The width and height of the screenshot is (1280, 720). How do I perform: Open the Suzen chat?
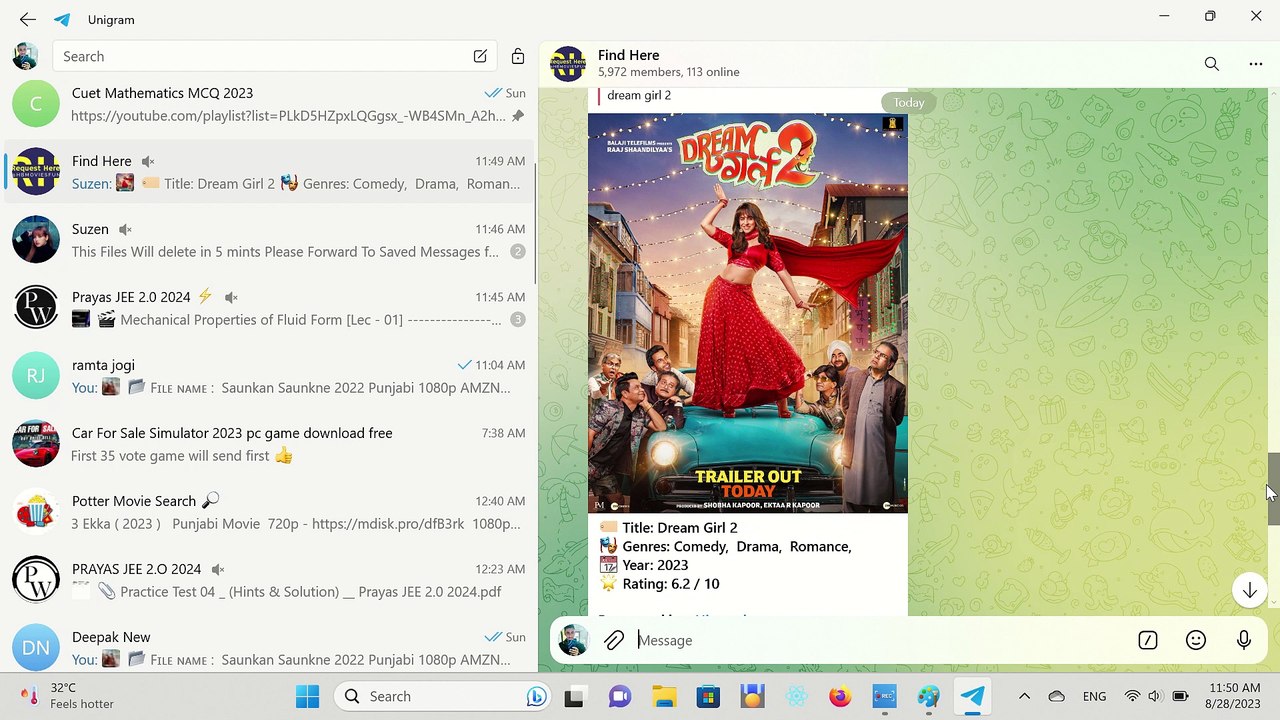click(x=268, y=240)
